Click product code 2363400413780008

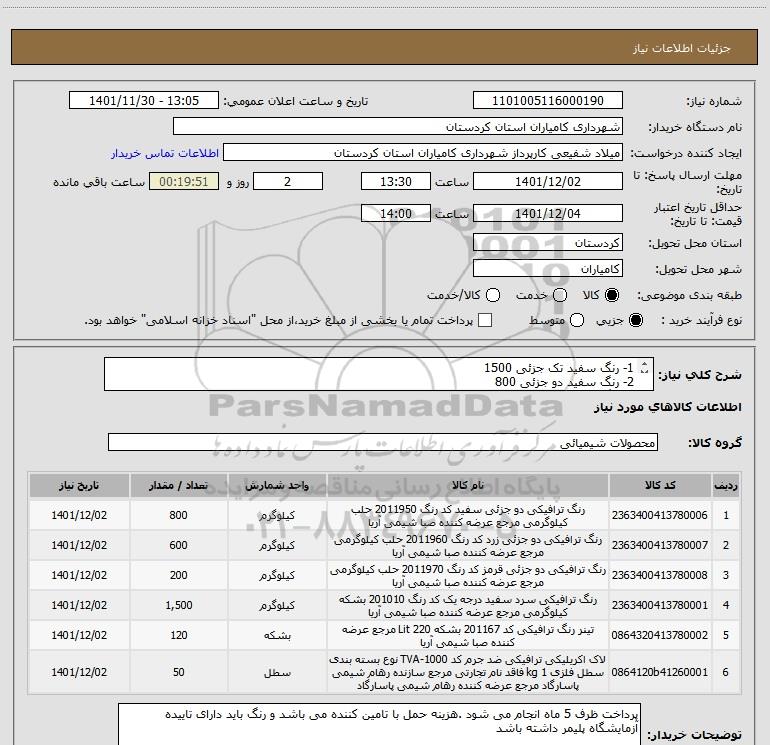660,575
